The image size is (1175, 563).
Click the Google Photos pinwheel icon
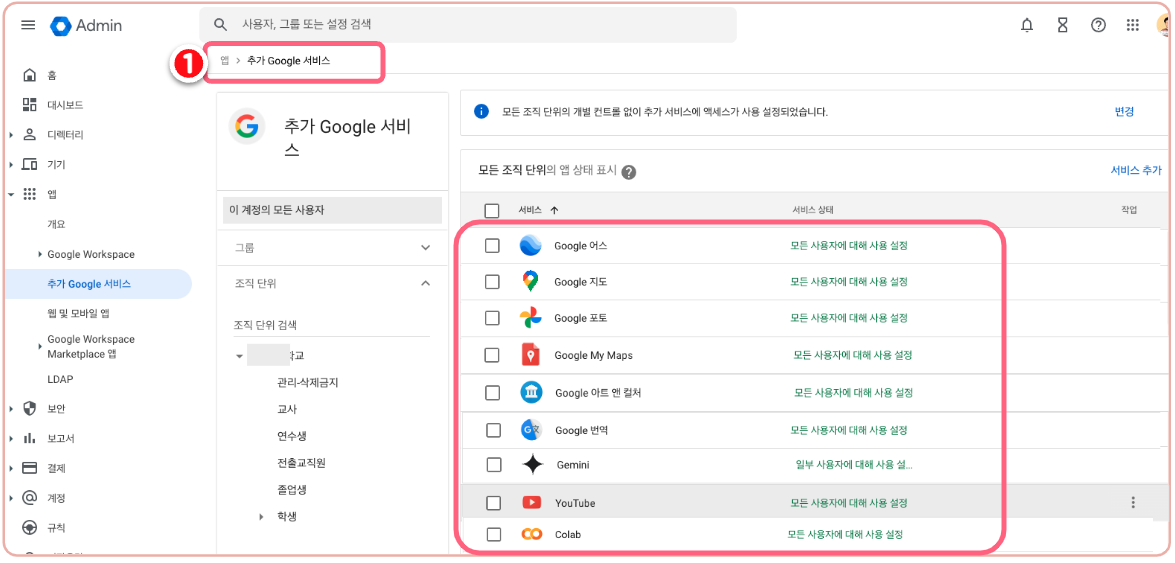click(531, 318)
